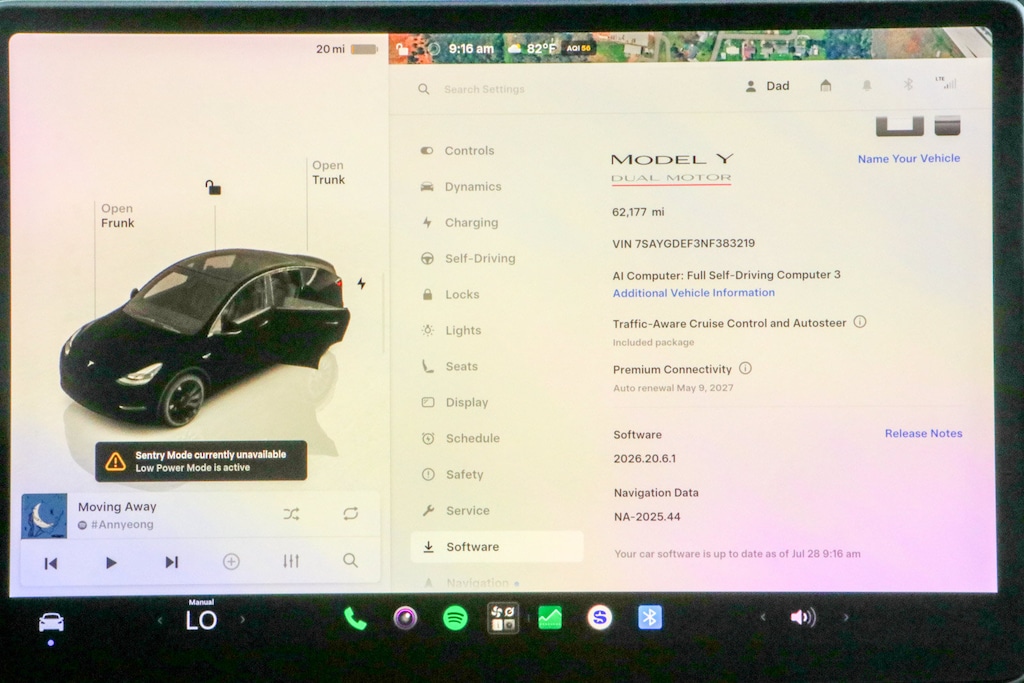Tap the Sentry Mode unavailable warning
Viewport: 1024px width, 683px height.
[201, 461]
